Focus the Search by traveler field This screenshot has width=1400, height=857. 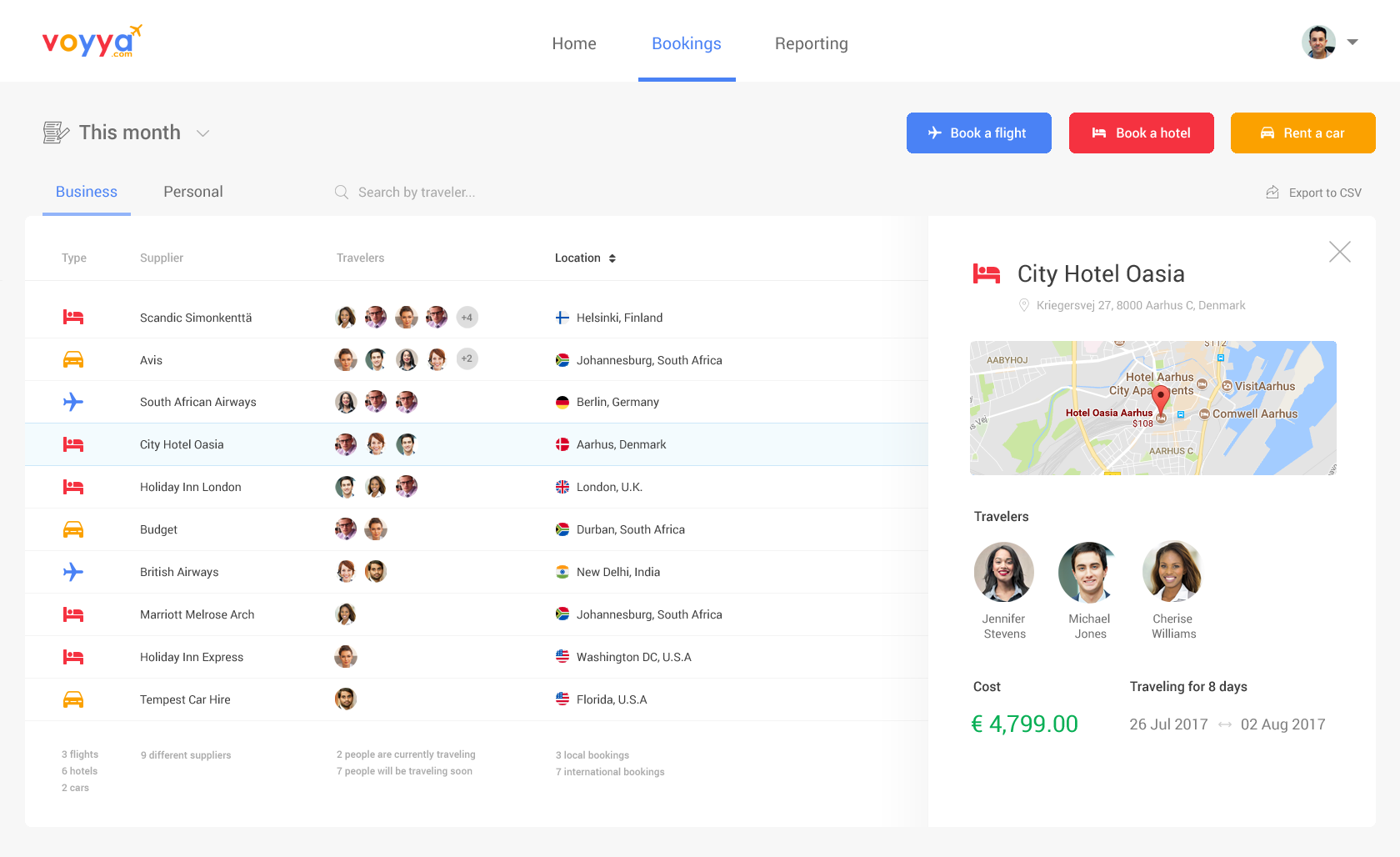pos(417,193)
